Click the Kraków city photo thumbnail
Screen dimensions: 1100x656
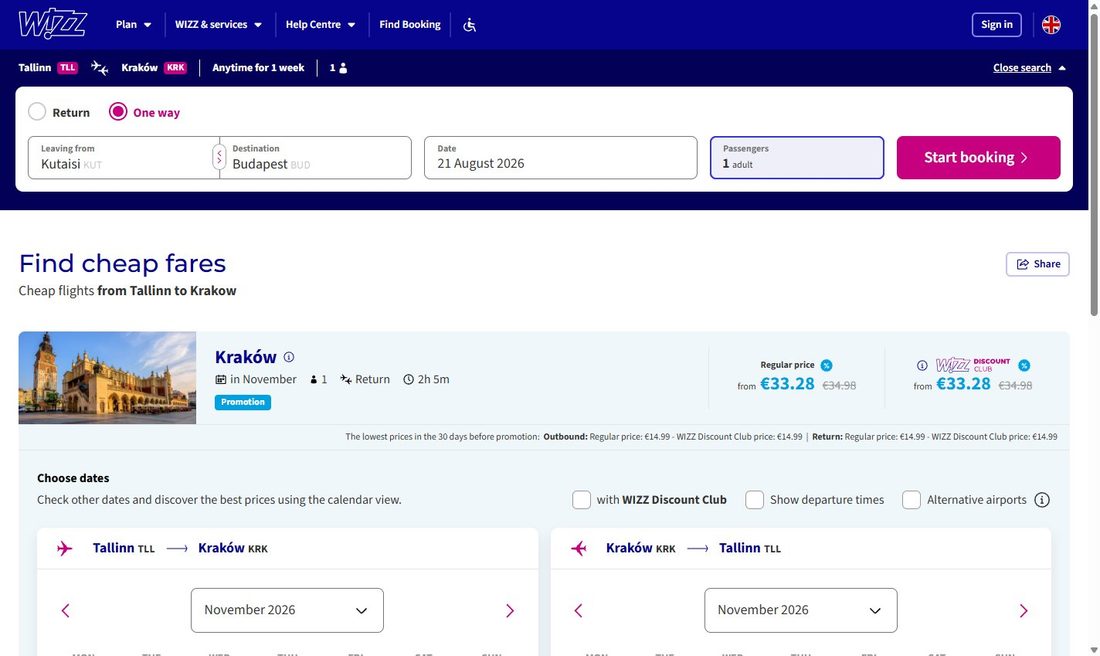107,377
